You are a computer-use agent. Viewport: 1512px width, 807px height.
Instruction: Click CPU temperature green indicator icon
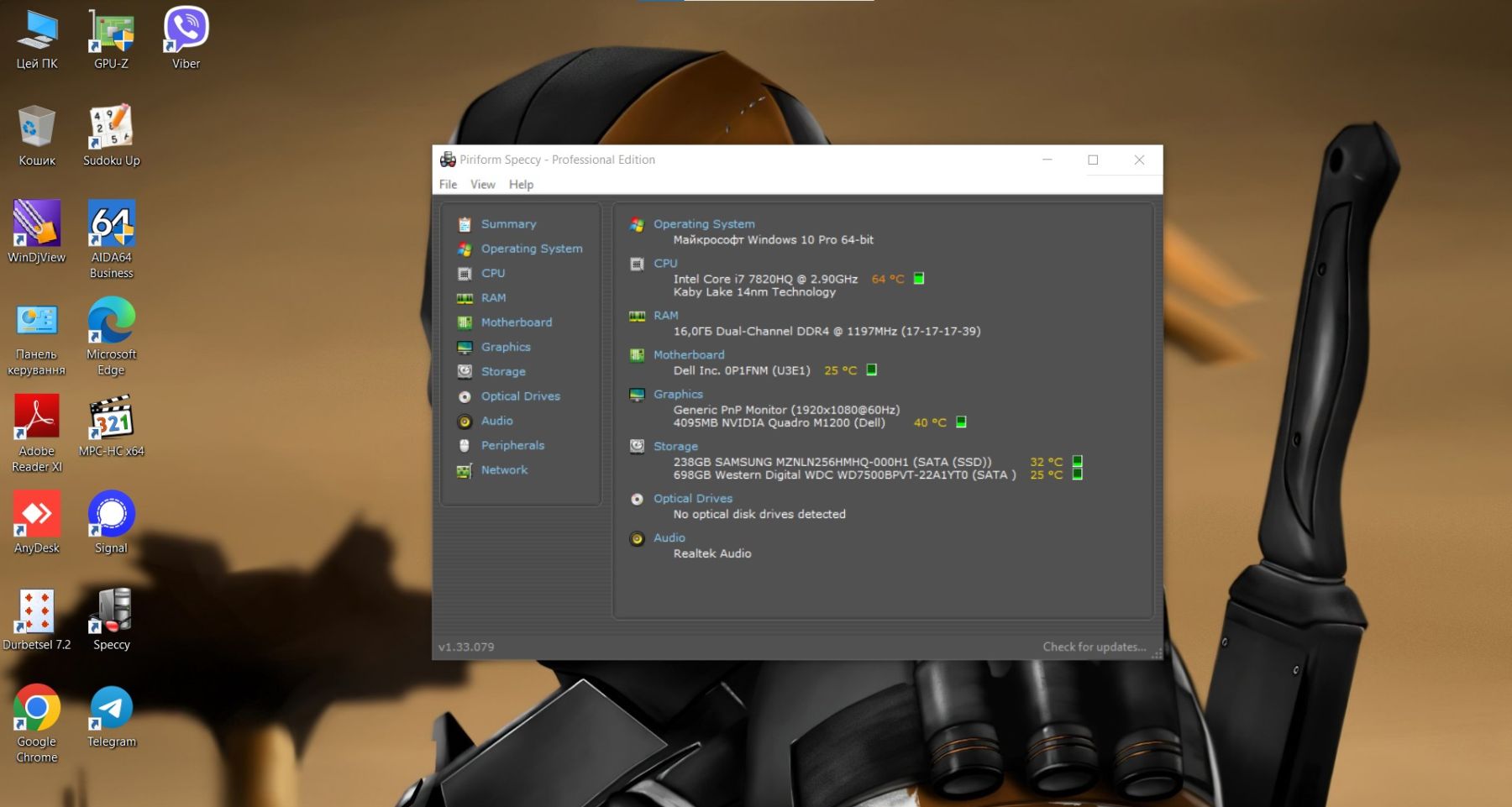pos(919,279)
